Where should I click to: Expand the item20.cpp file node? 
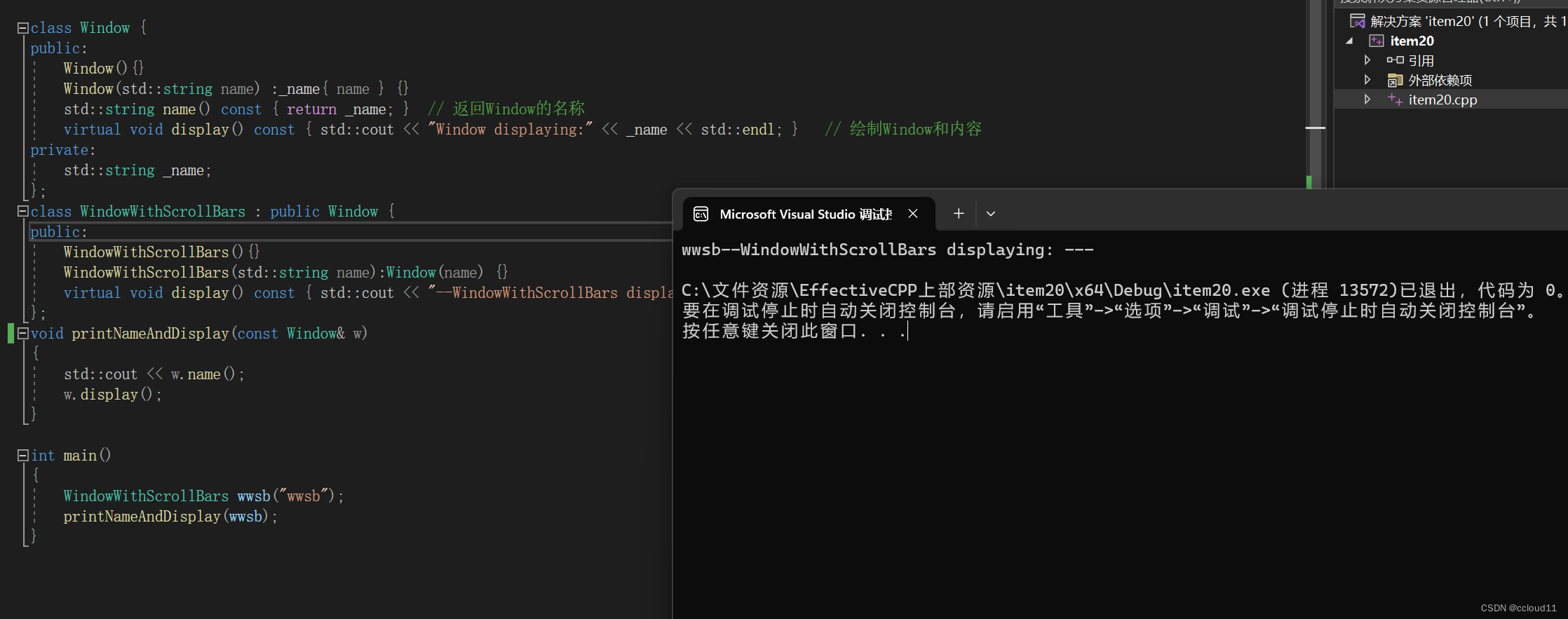tap(1367, 100)
